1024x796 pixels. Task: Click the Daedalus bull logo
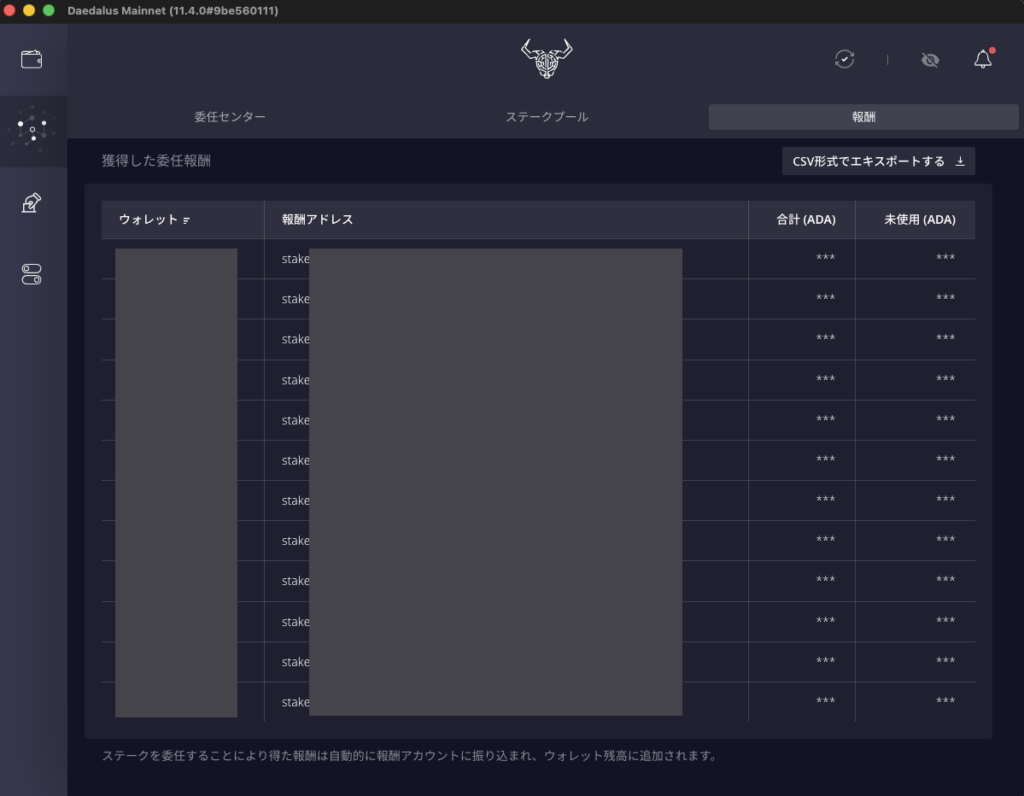coord(547,59)
